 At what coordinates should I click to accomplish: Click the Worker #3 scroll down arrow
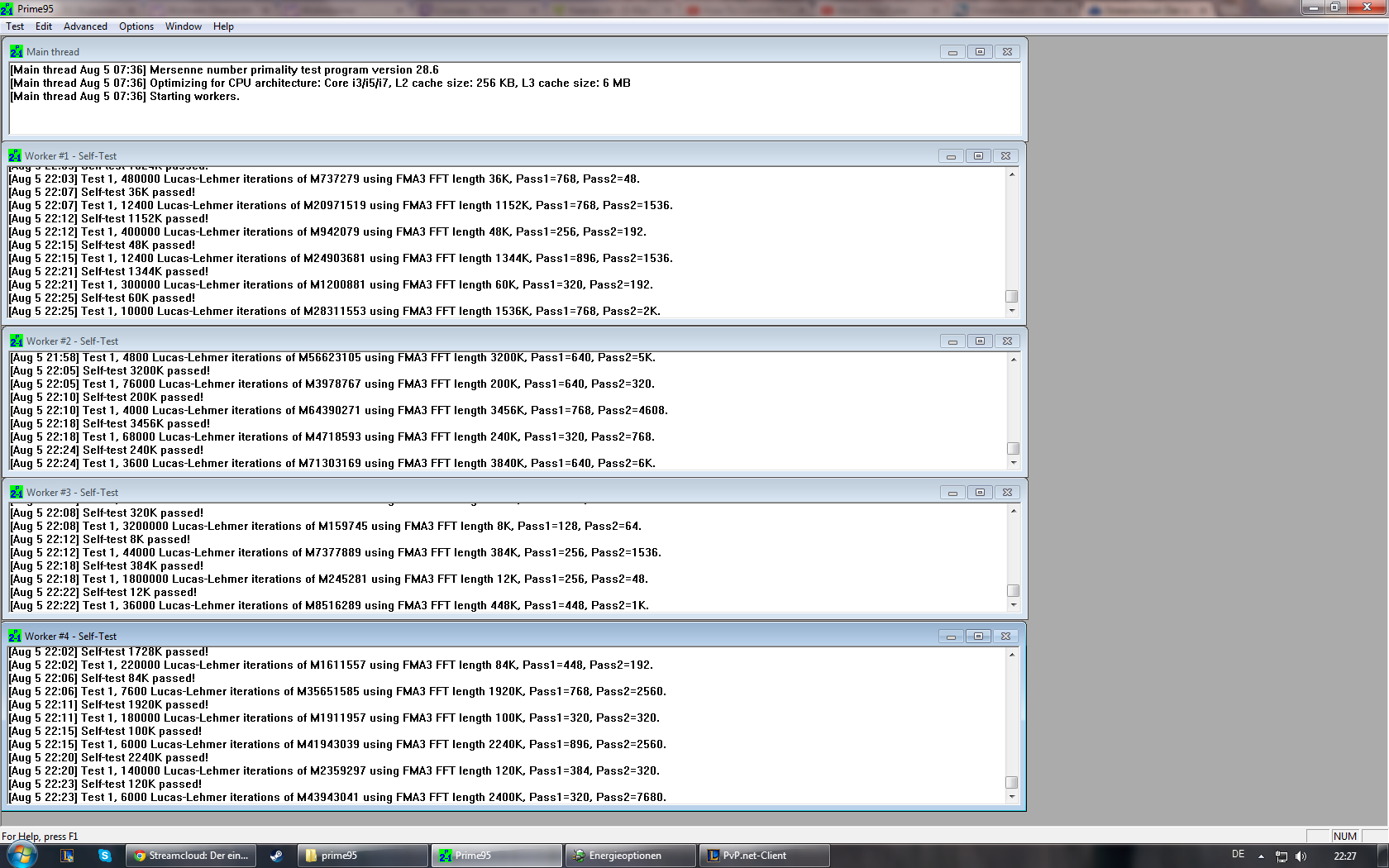(1014, 605)
